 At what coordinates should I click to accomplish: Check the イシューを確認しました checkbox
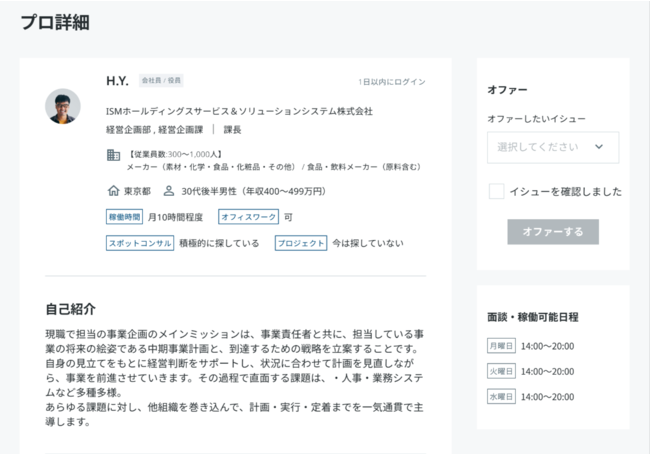(x=496, y=191)
